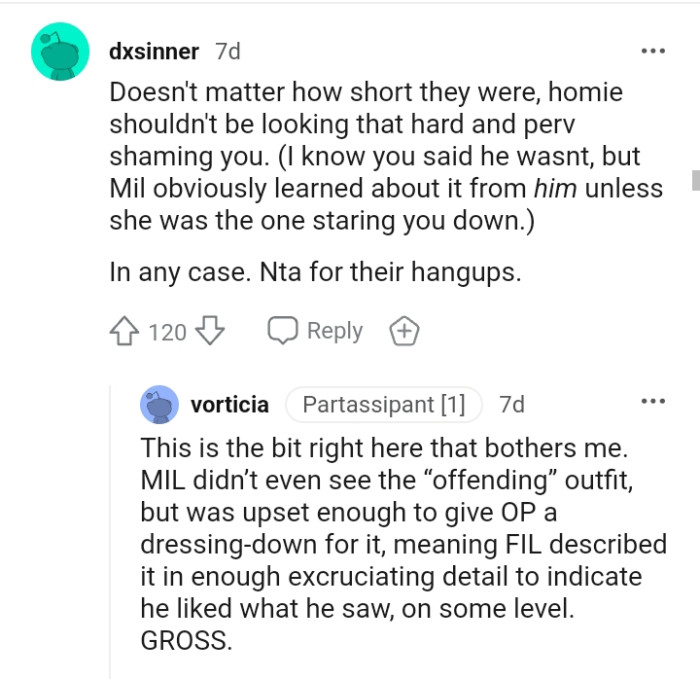Click the 7d timestamp on vorticia's reply
Screen dimensions: 700x679
coord(511,404)
